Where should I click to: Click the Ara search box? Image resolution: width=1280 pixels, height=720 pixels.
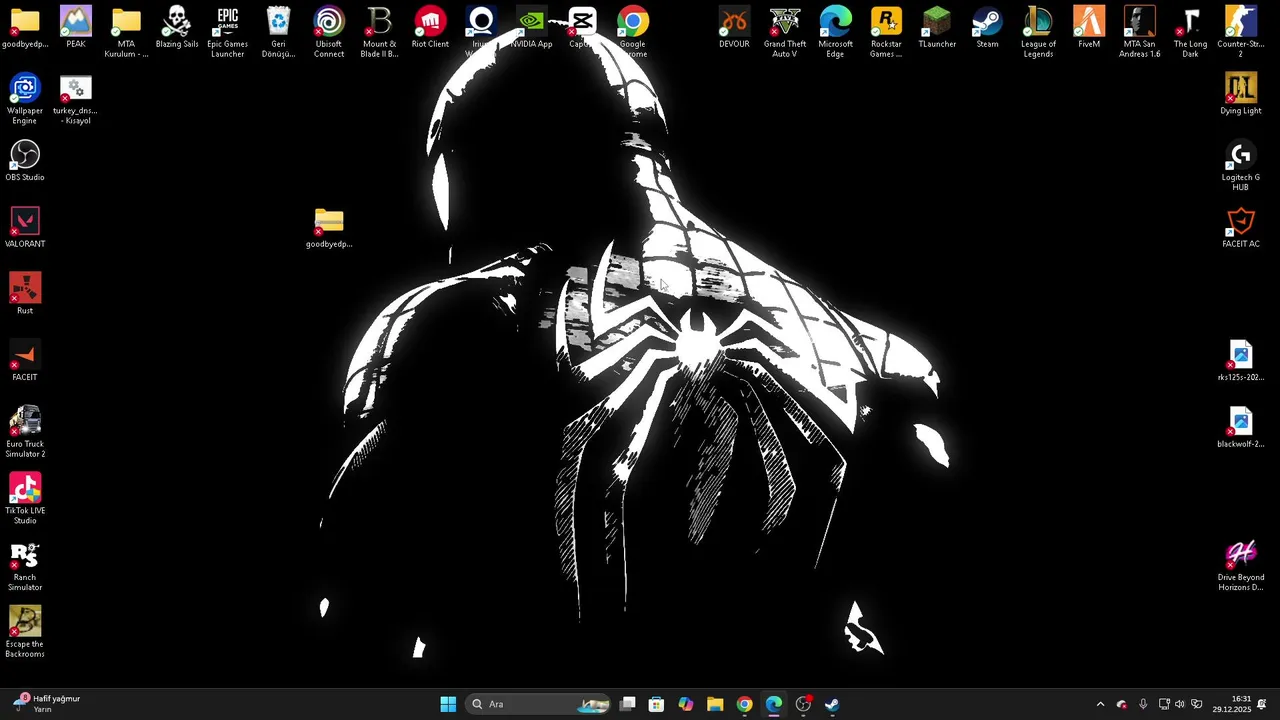(x=539, y=704)
